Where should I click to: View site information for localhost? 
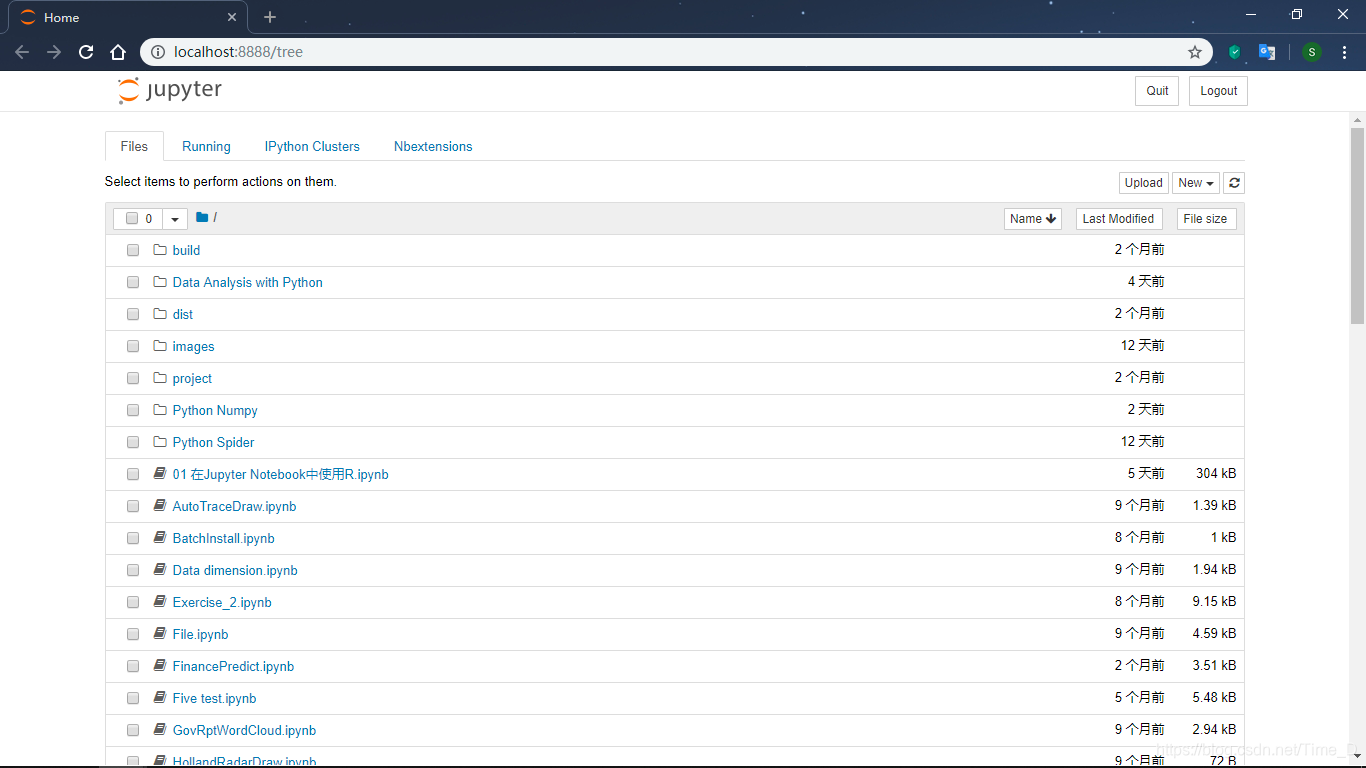point(157,52)
